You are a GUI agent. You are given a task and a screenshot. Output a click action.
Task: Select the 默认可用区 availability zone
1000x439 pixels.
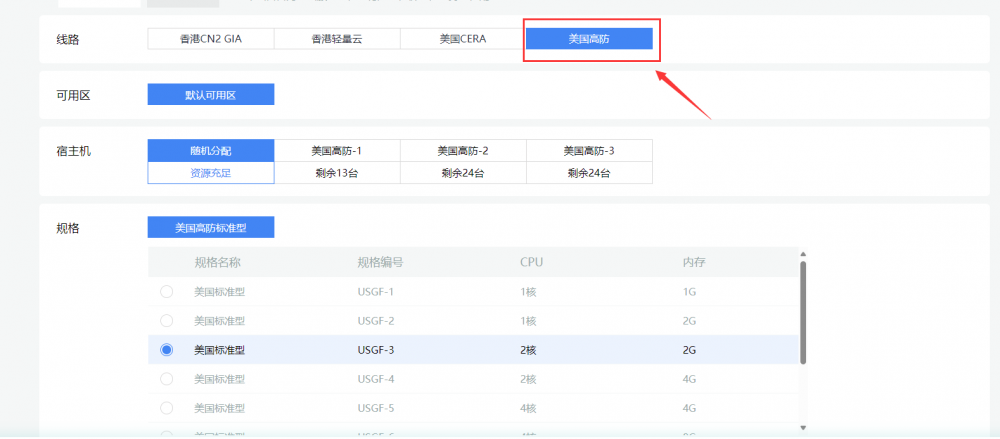coord(211,95)
